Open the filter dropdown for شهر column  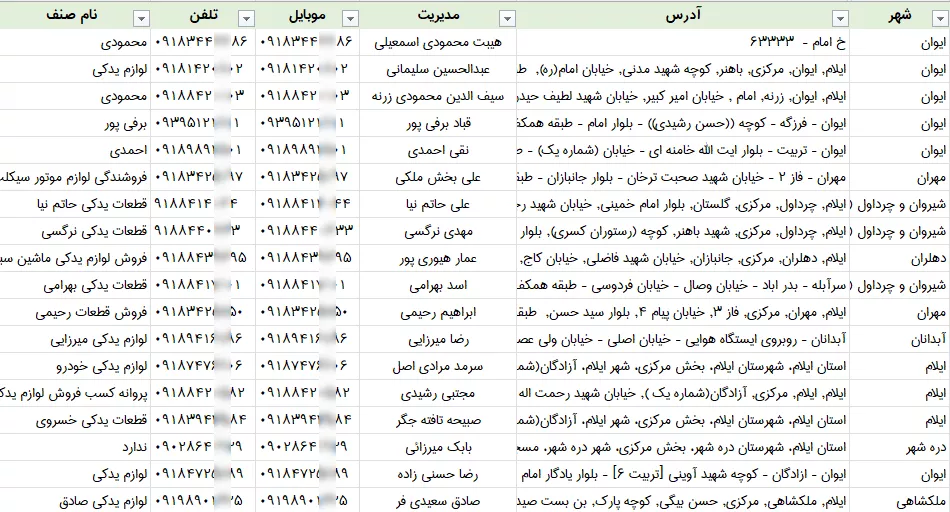(939, 19)
